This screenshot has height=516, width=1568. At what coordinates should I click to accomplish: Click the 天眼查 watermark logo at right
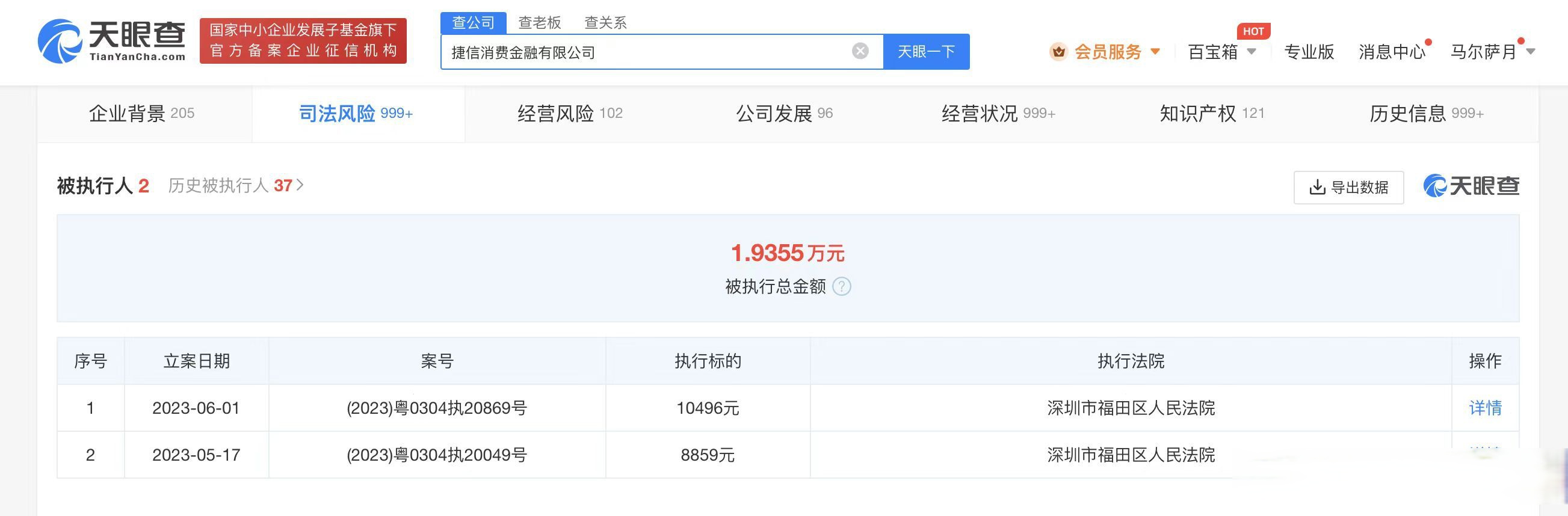pos(1471,186)
